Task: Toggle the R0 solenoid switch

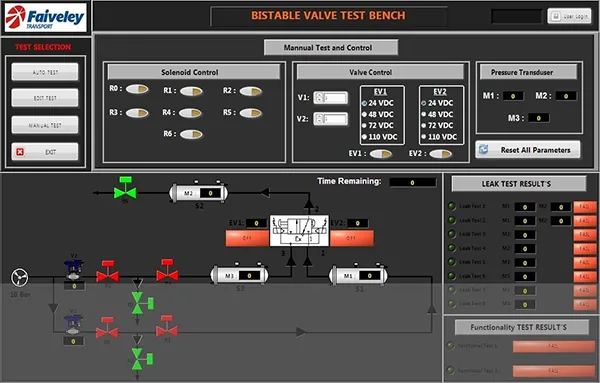Action: coord(137,89)
